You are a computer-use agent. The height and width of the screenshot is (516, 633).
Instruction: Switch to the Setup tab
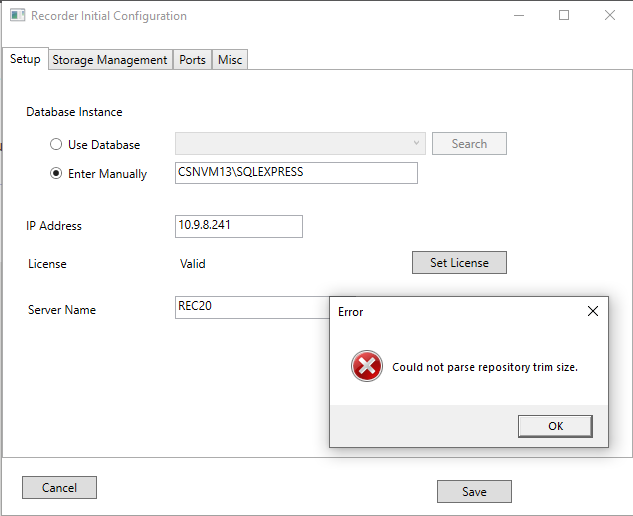click(25, 59)
